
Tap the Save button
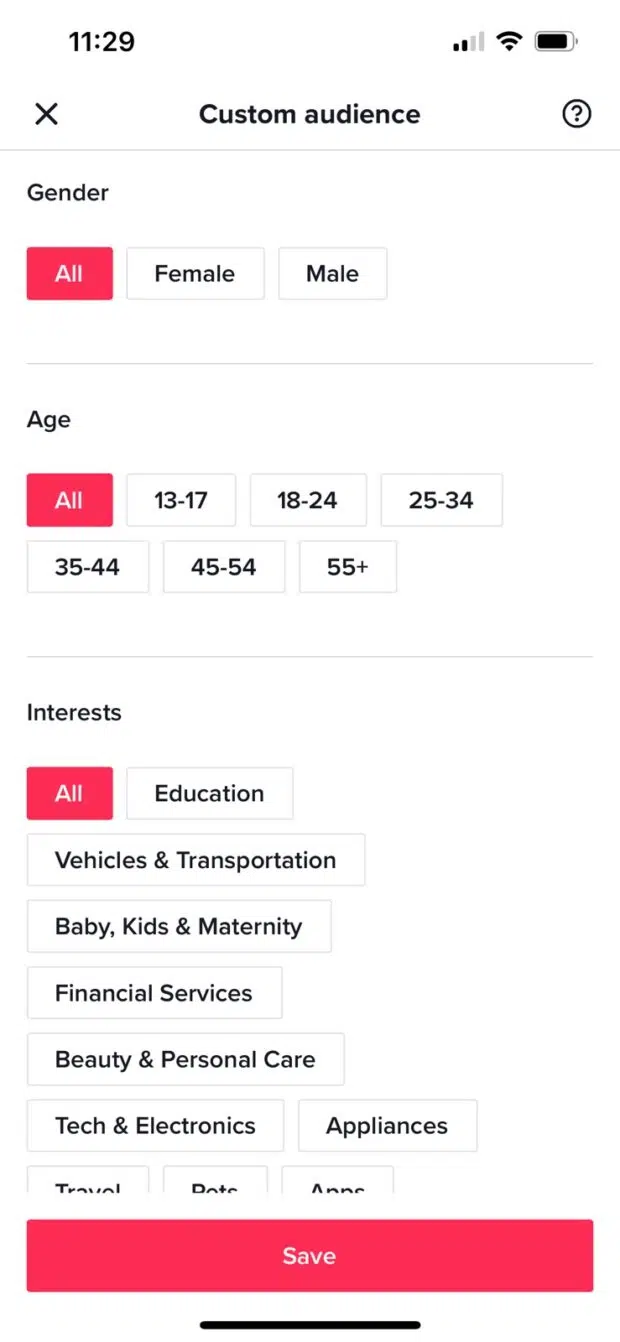[309, 1256]
